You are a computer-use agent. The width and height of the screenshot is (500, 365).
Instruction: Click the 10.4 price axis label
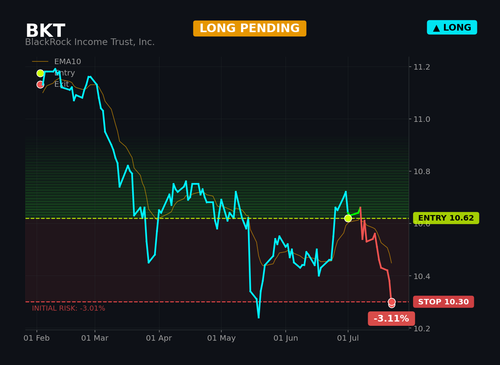click(422, 276)
